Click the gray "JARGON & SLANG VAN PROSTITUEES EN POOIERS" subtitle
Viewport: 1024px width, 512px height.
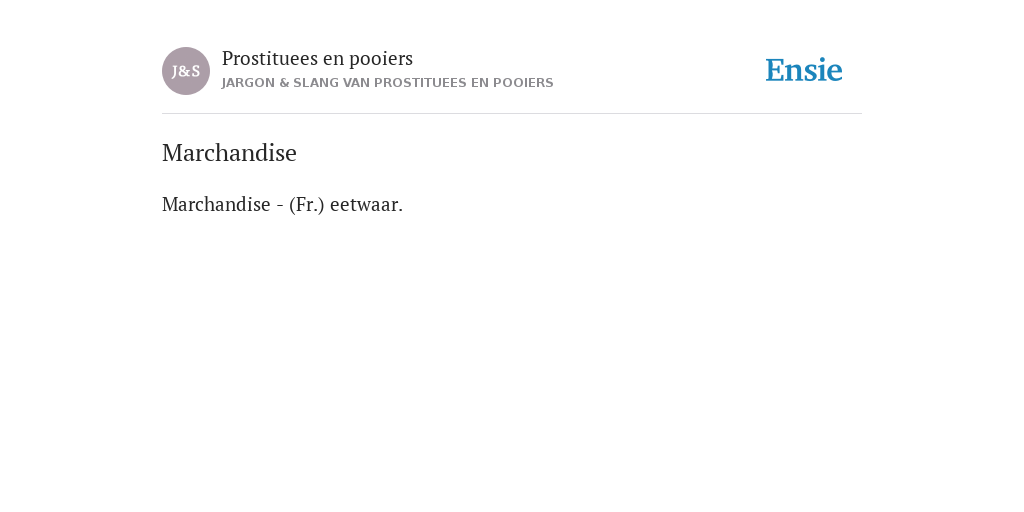387,83
